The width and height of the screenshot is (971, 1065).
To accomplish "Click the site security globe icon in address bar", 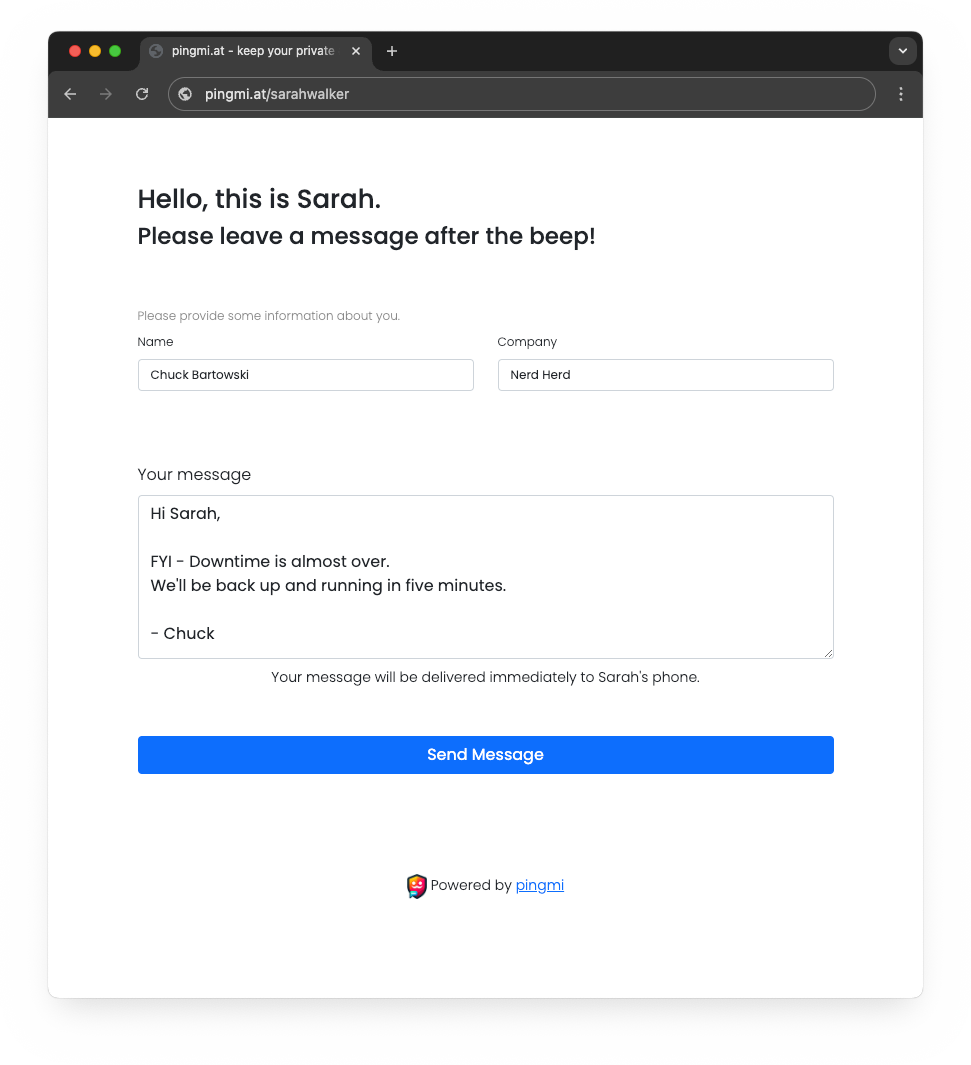I will click(184, 93).
